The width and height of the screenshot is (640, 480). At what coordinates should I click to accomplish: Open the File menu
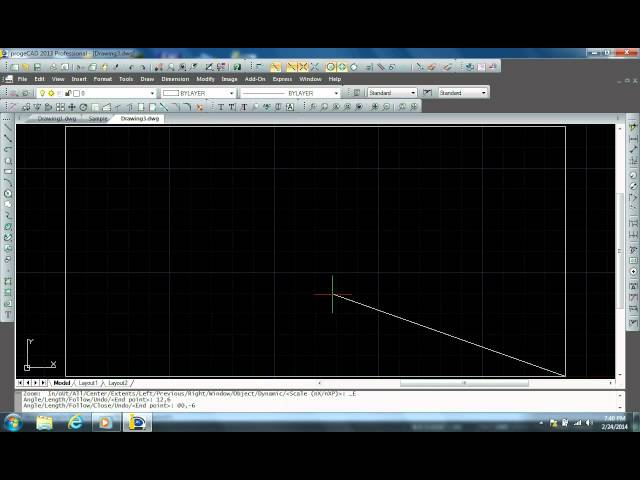click(22, 79)
